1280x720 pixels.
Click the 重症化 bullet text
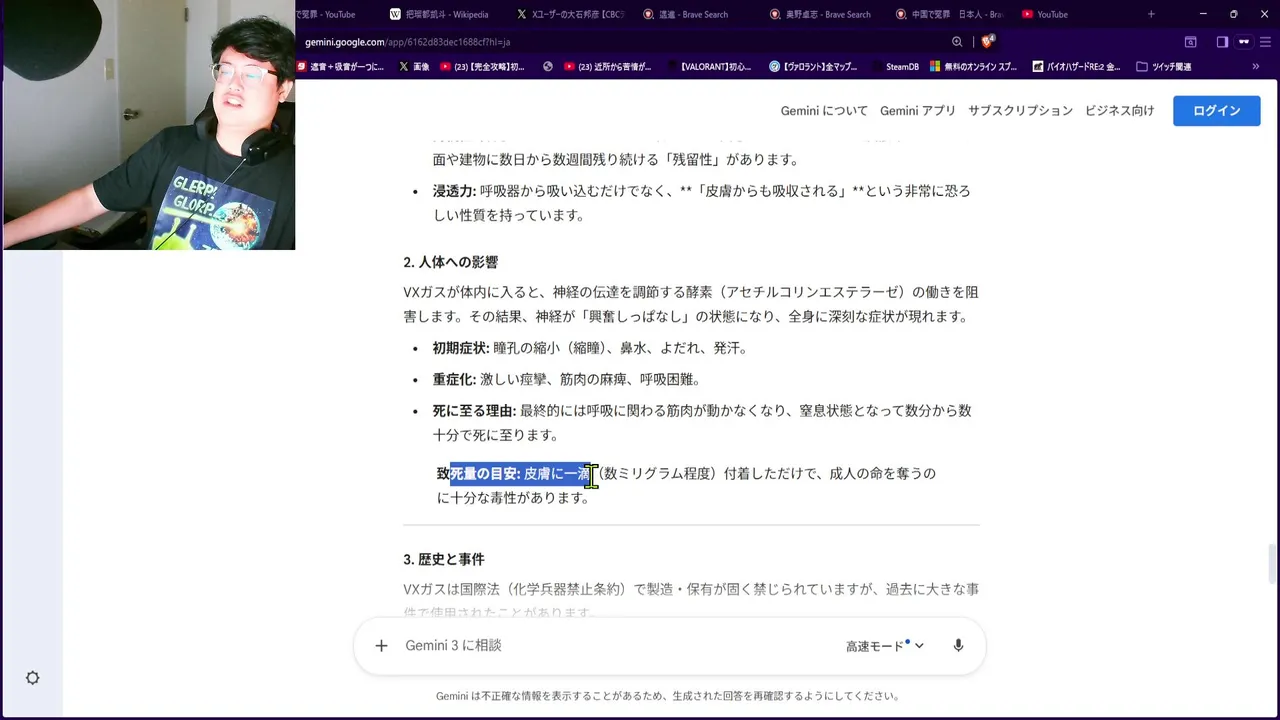pos(567,380)
